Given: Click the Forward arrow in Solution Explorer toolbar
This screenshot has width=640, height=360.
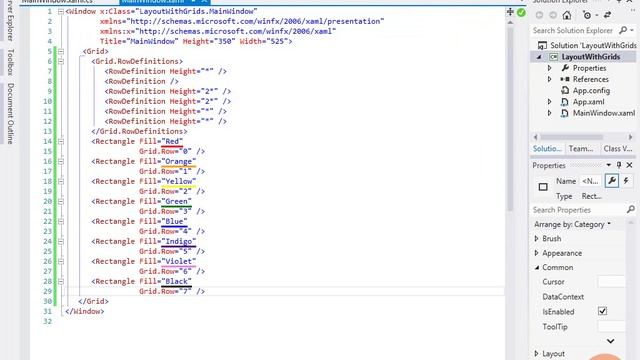Looking at the screenshot, I should (553, 15).
